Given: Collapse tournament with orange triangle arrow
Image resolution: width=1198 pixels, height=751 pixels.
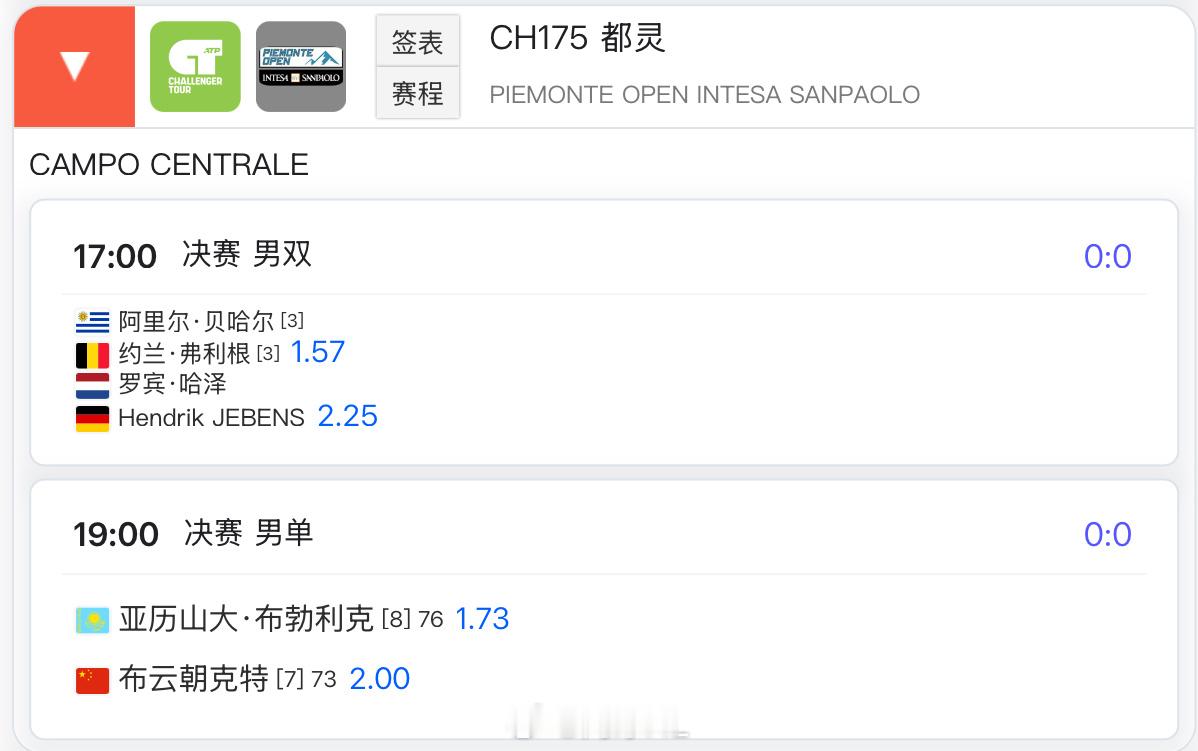Looking at the screenshot, I should pos(75,66).
